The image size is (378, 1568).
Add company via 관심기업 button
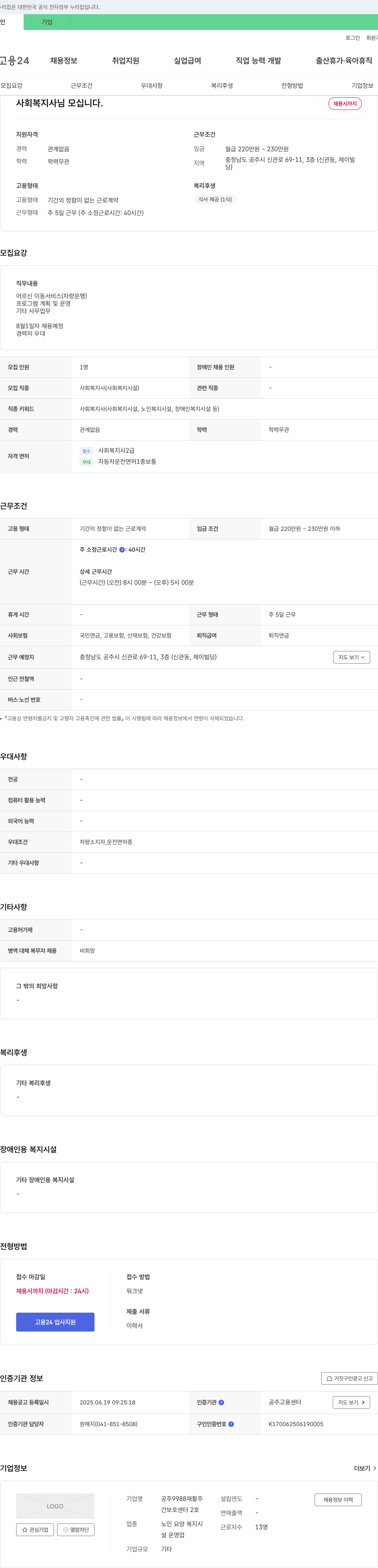(x=35, y=1530)
